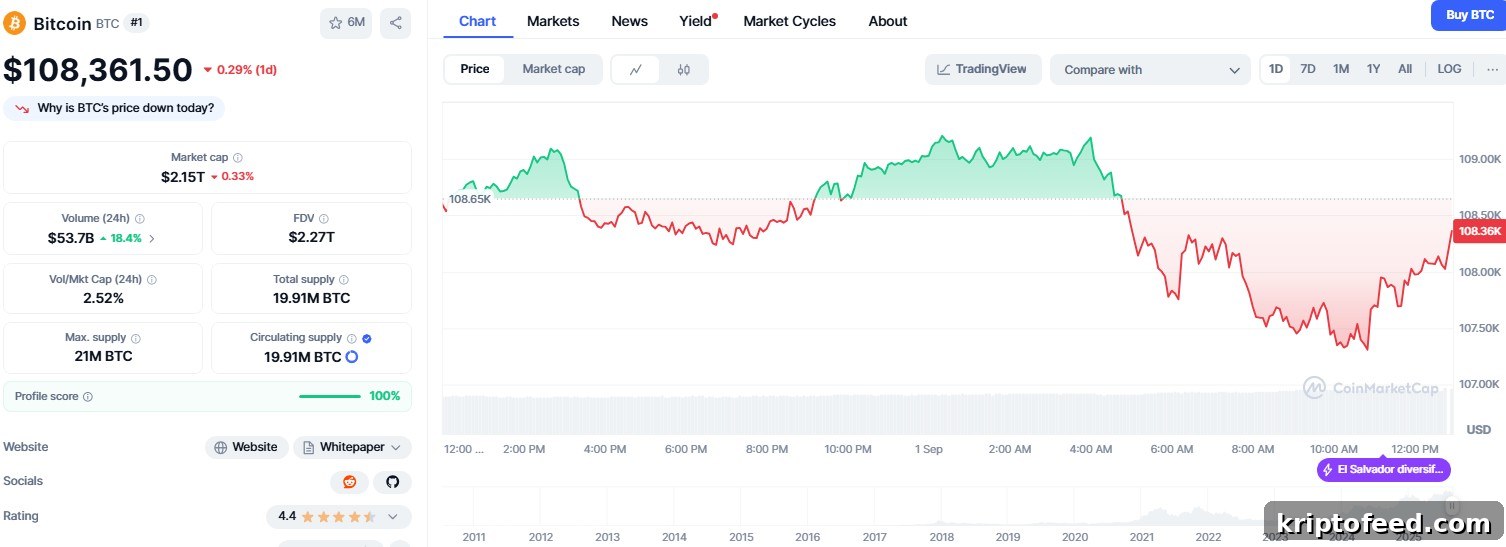The image size is (1506, 547).
Task: Switch to candlestick chart icon
Action: pyautogui.click(x=683, y=70)
